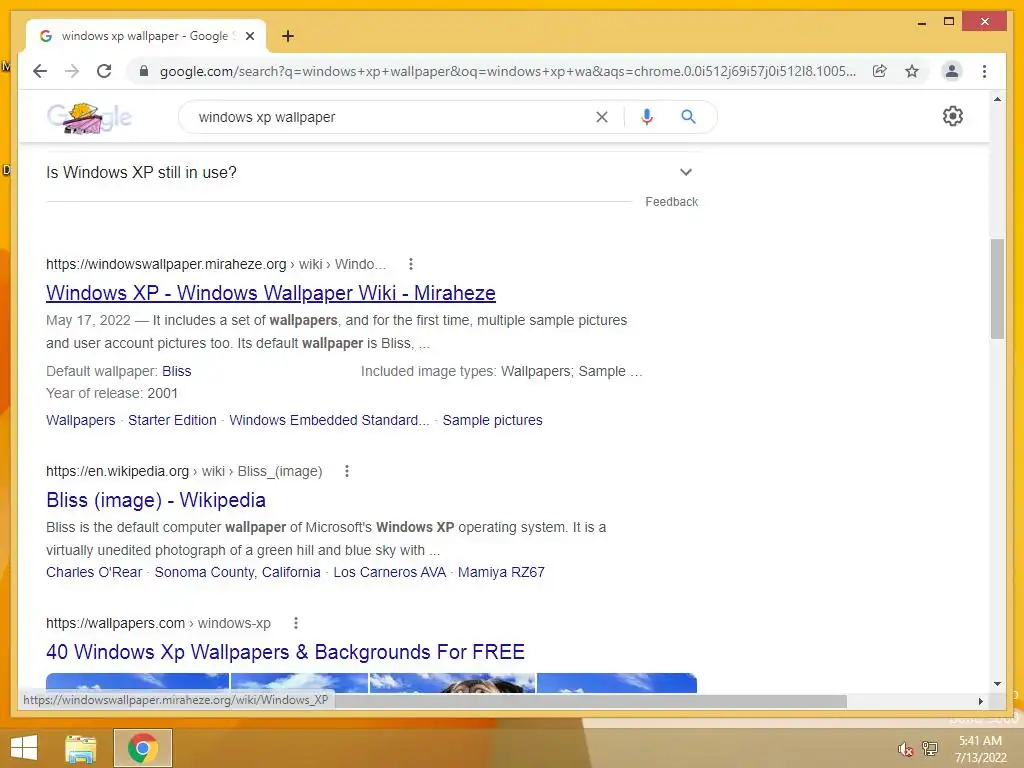Open Google quick settings gear
Screen dimensions: 1024x768
[x=953, y=116]
